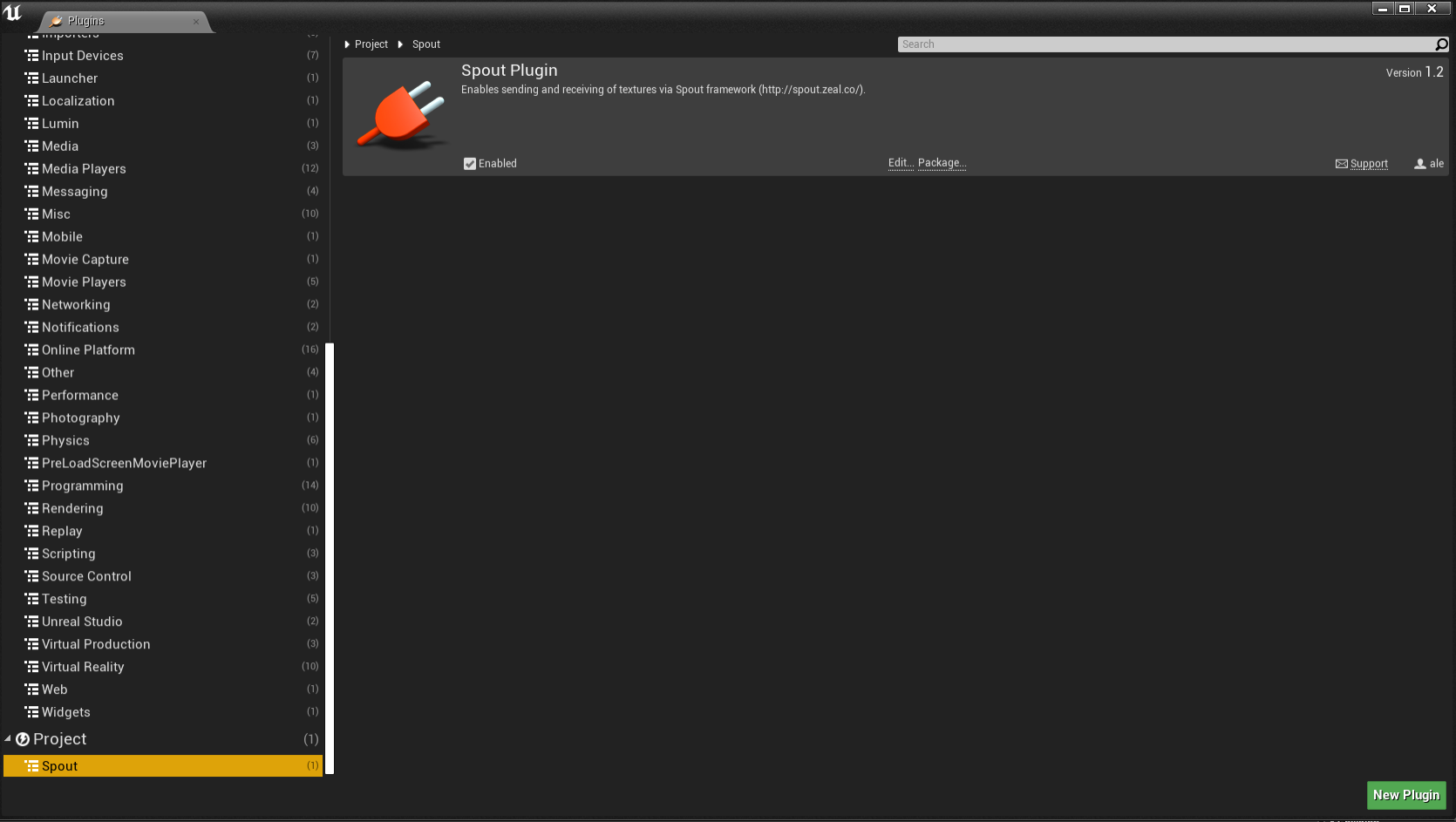
Task: Click the Spout category list icon
Action: tap(31, 766)
